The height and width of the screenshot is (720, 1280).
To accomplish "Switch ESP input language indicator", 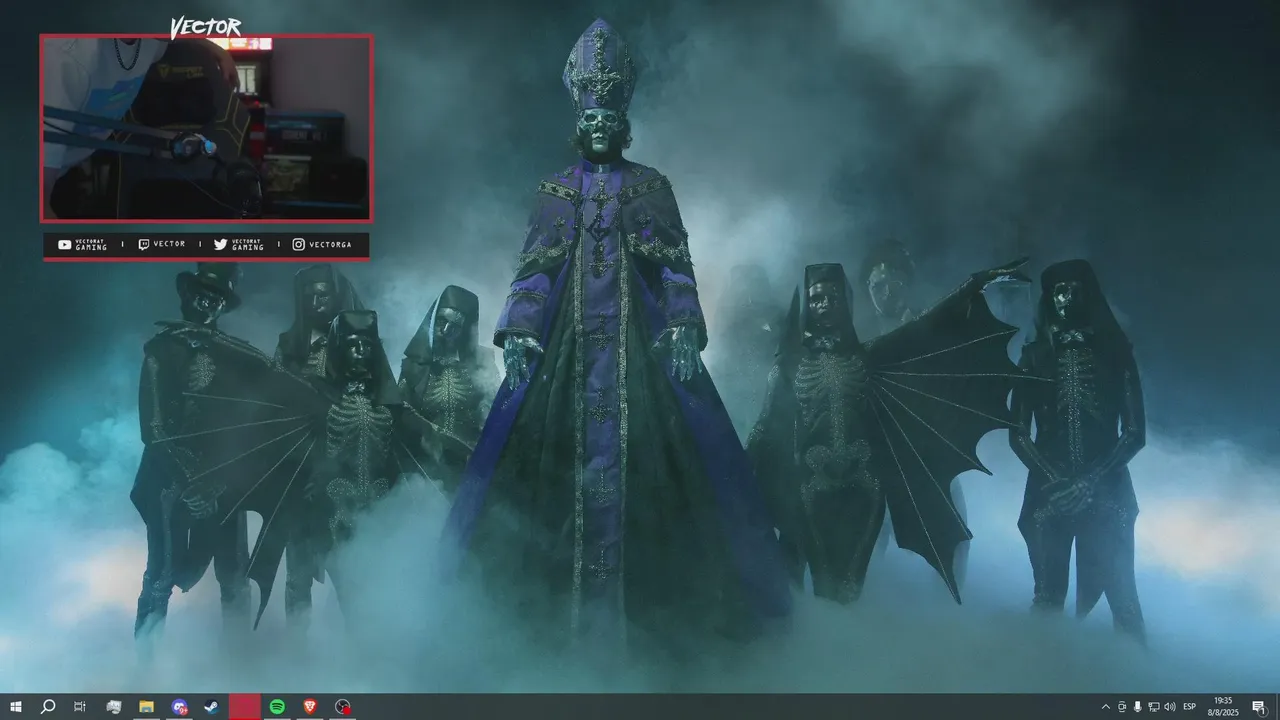I will pyautogui.click(x=1190, y=707).
